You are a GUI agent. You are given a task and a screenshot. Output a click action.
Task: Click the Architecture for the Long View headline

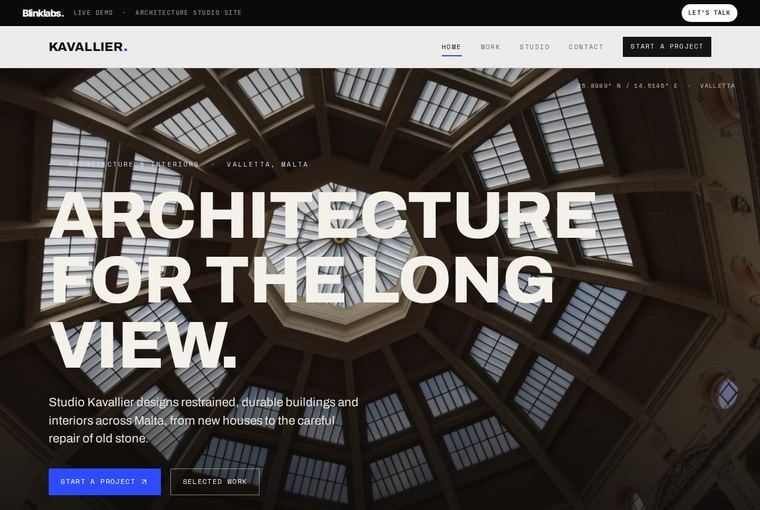324,280
